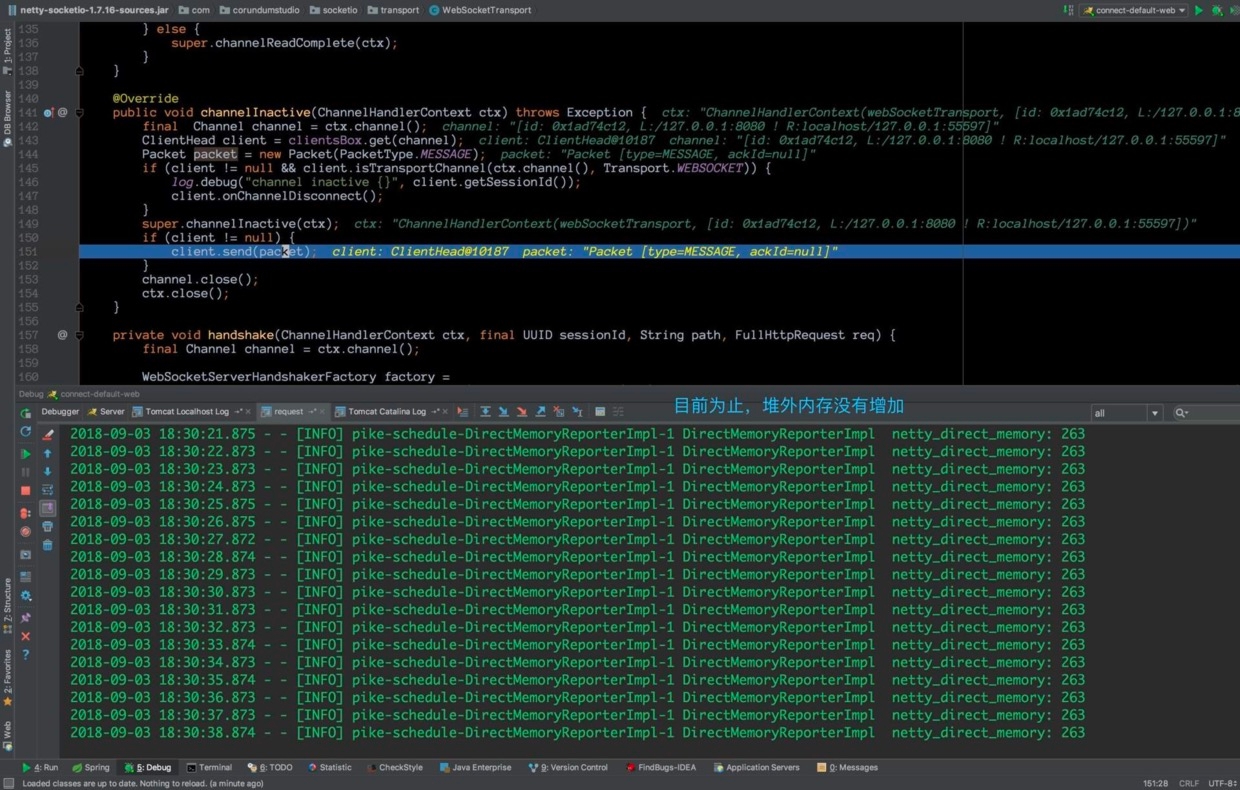Click the green Run button in top toolbar
The width and height of the screenshot is (1240, 790).
pos(1199,10)
